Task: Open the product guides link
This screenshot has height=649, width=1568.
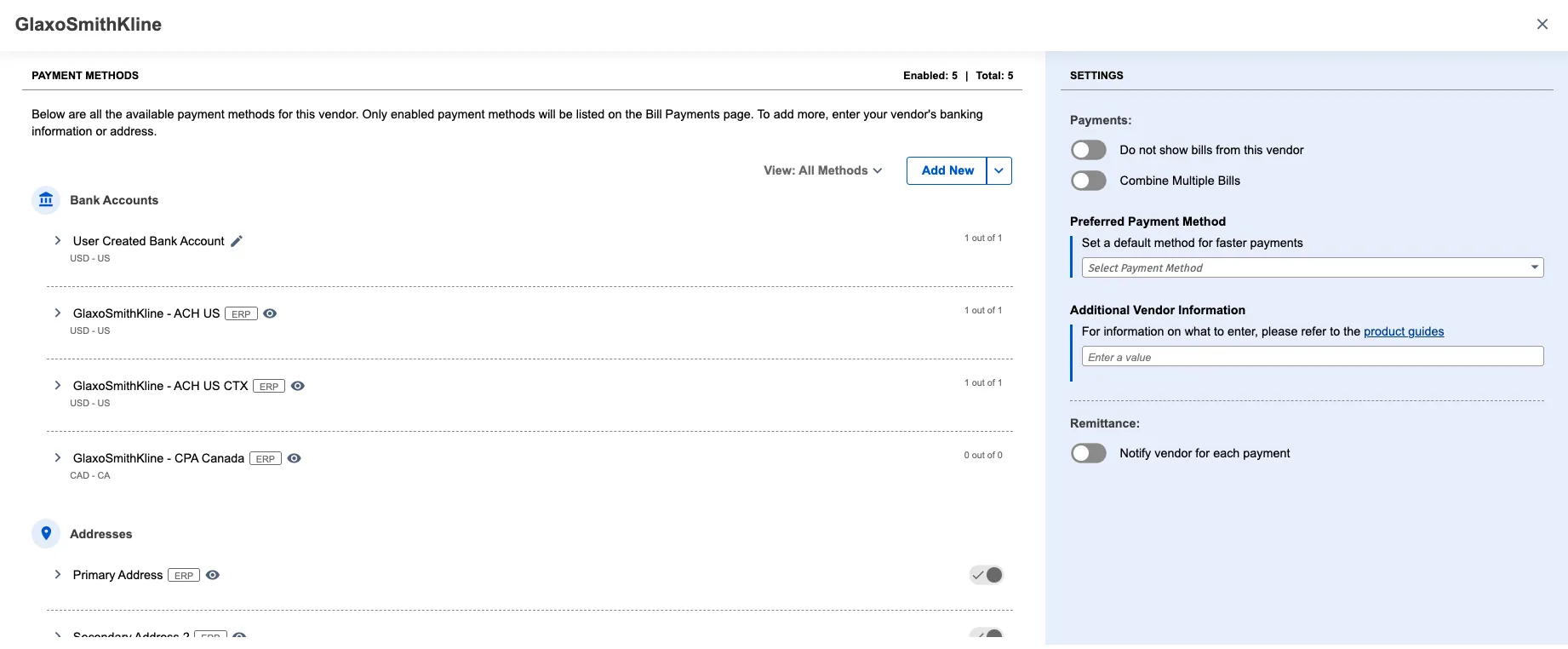Action: point(1404,331)
